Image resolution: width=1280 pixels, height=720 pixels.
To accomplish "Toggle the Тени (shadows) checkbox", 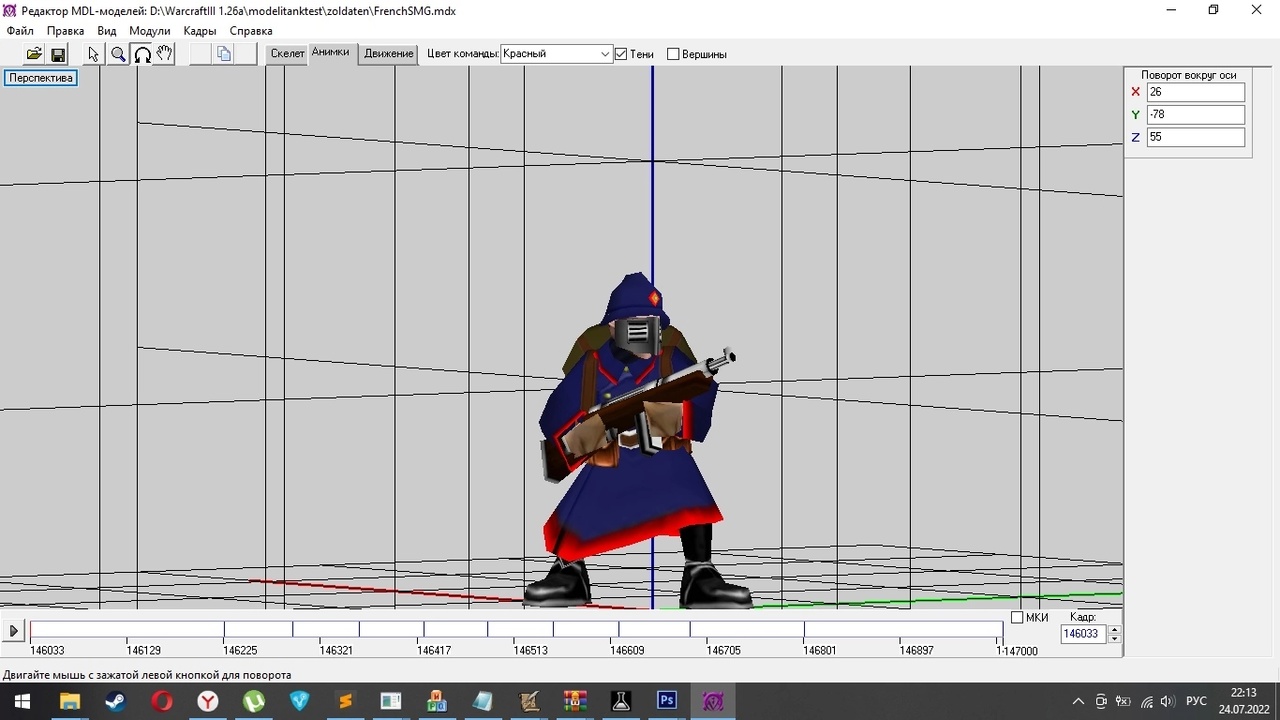I will (x=621, y=54).
